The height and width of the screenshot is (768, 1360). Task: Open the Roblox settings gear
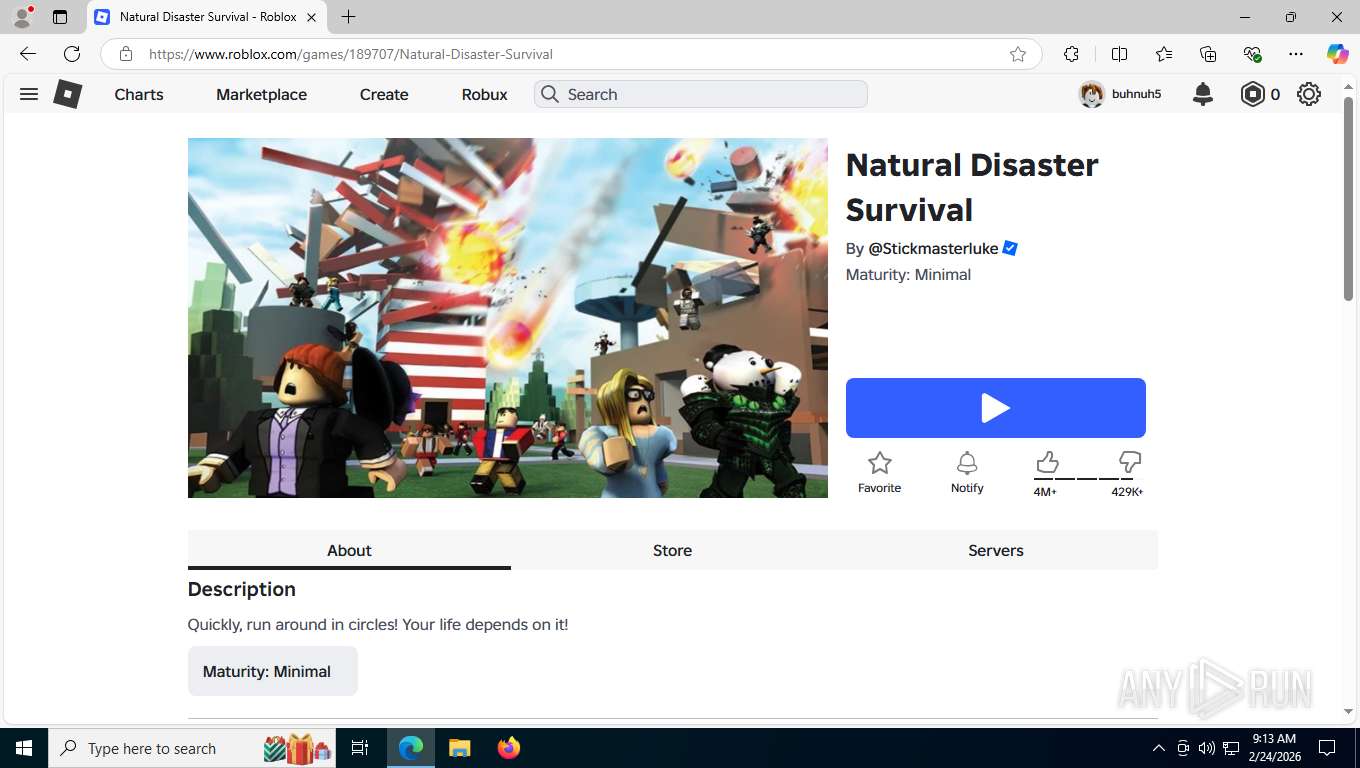pos(1308,94)
